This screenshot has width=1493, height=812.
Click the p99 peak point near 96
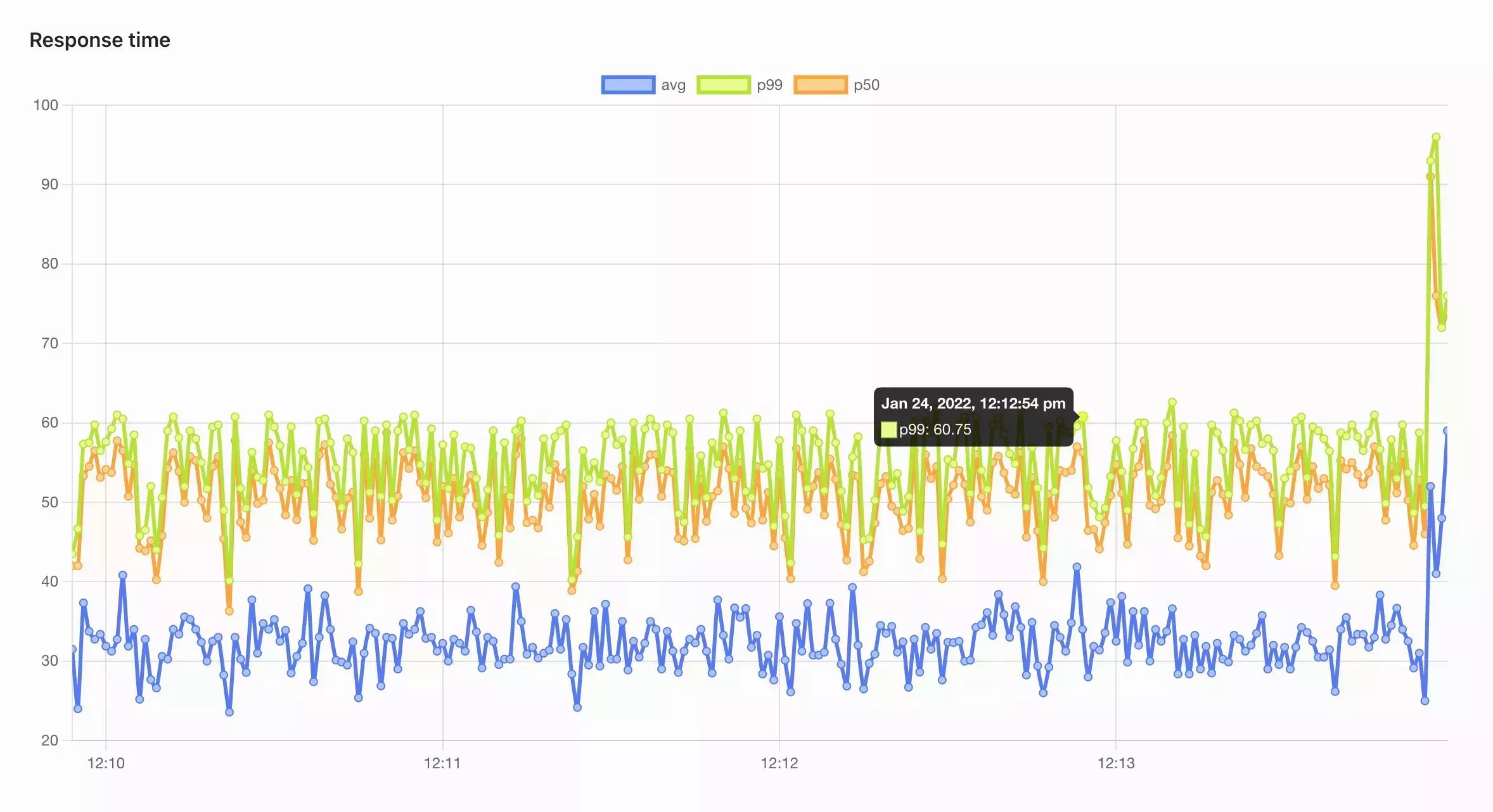point(1436,137)
